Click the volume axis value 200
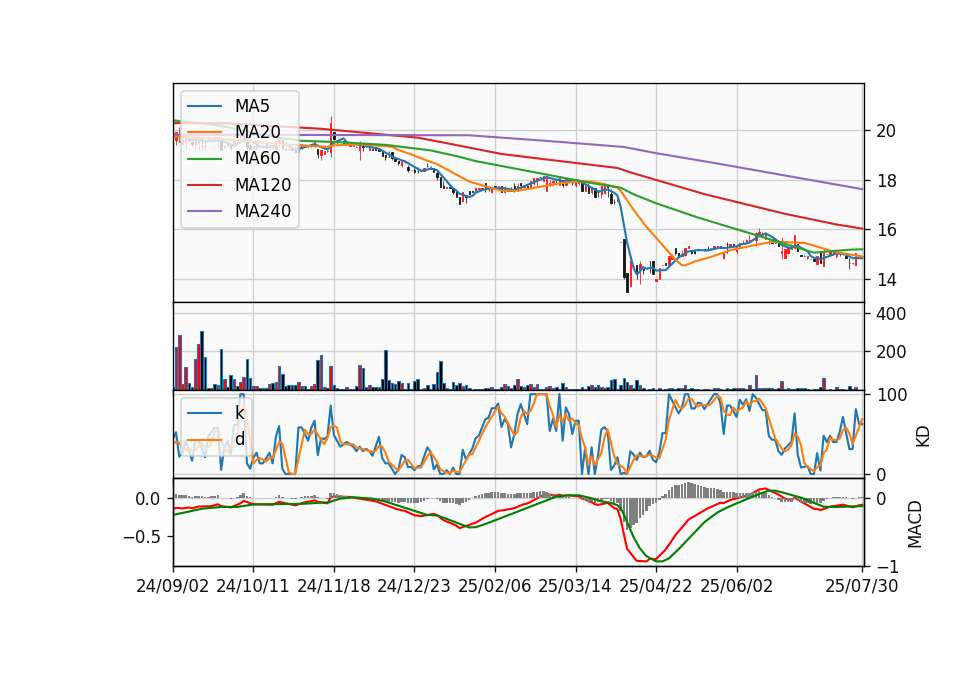This screenshot has width=960, height=690. coord(891,352)
